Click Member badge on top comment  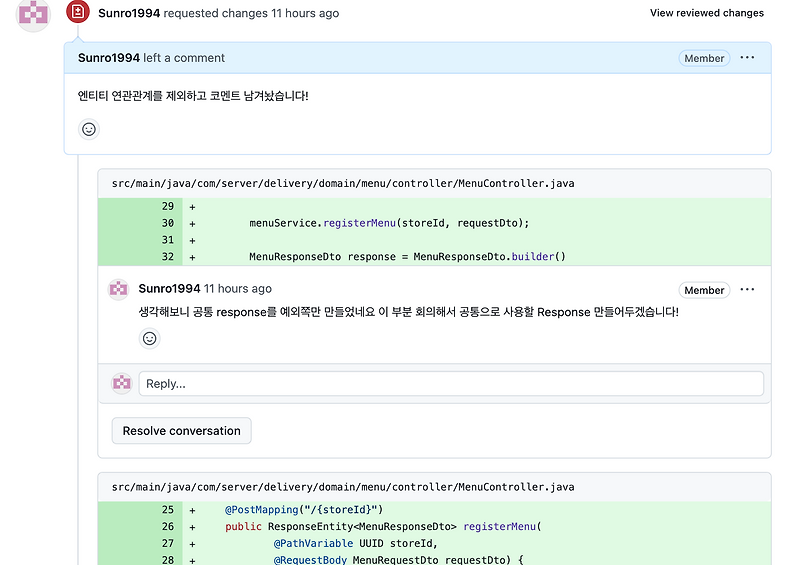pos(704,58)
